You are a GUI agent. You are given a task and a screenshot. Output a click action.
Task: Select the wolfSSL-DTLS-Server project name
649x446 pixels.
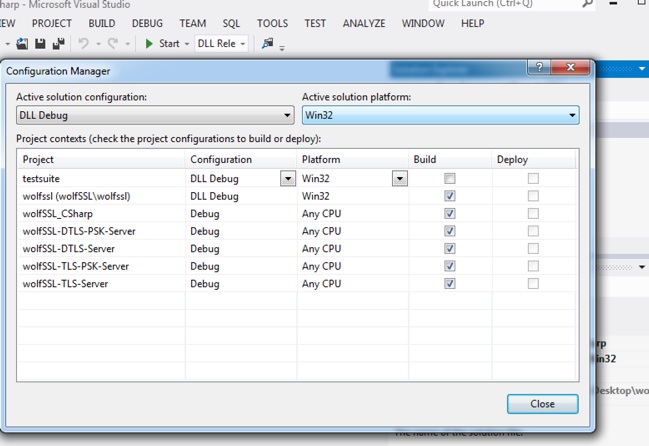click(69, 249)
